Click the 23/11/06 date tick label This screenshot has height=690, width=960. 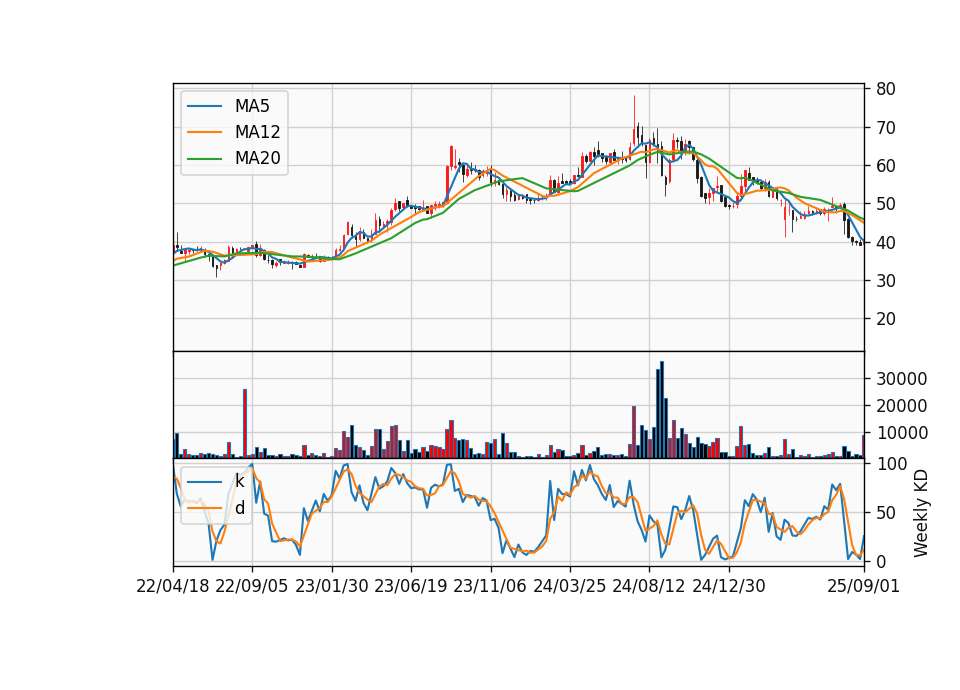[x=490, y=586]
